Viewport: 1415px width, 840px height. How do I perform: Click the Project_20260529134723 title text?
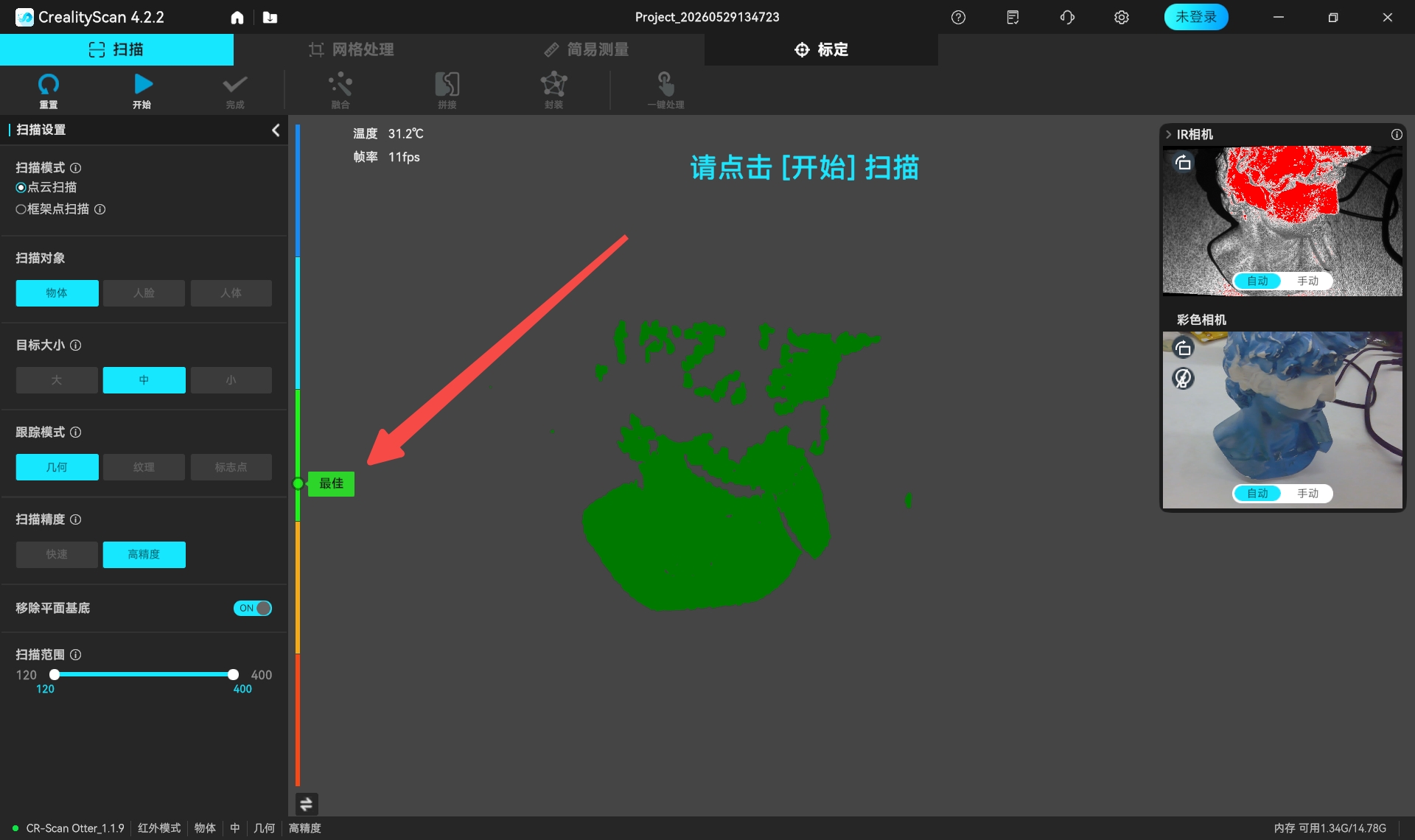point(707,17)
